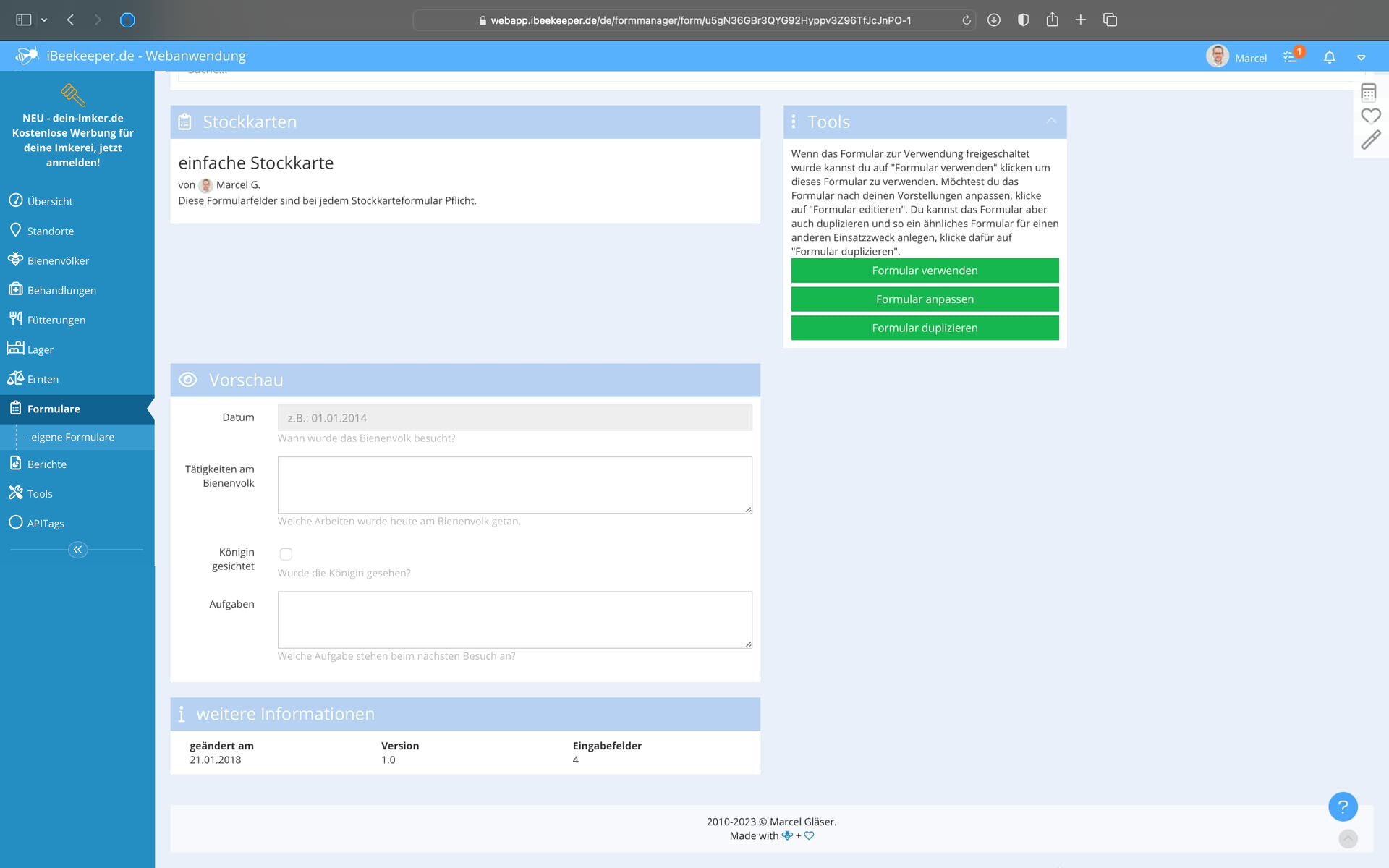
Task: Click the Vorschau eye icon
Action: (x=188, y=380)
